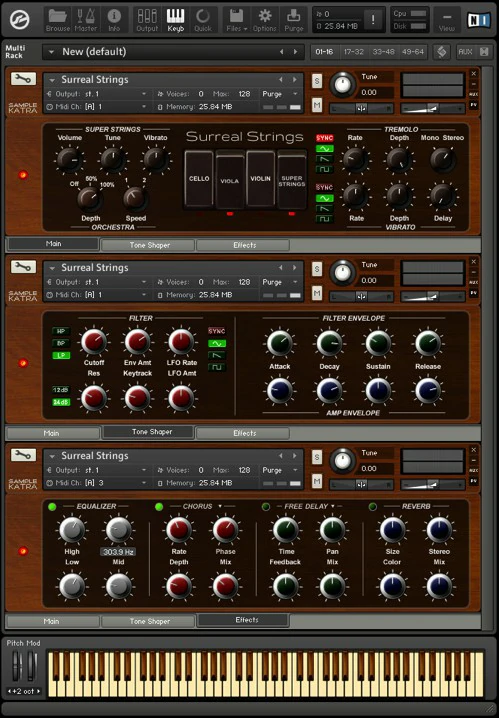Open the Browse panel
499x718 pixels.
[x=58, y=20]
